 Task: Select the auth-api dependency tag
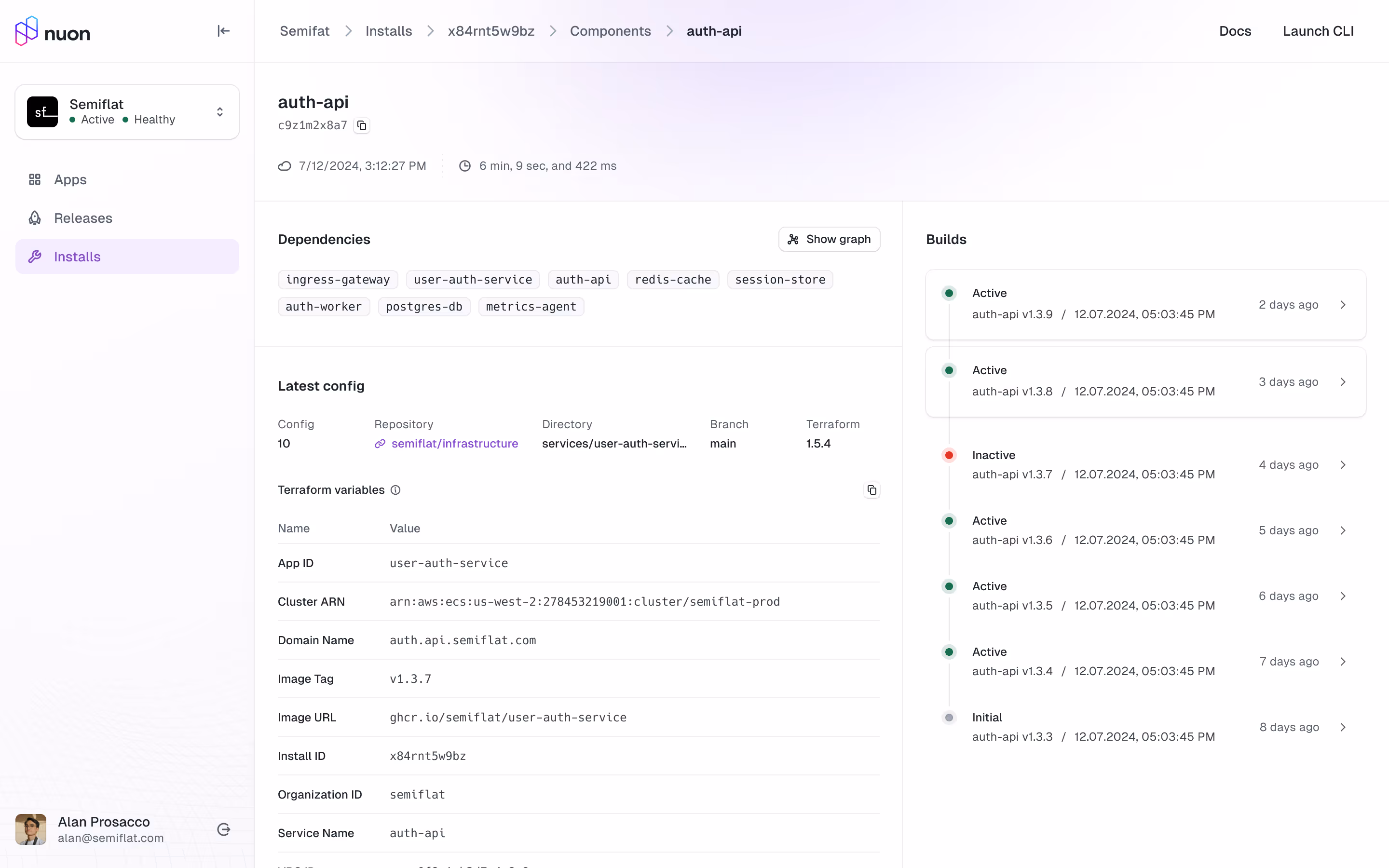tap(583, 280)
